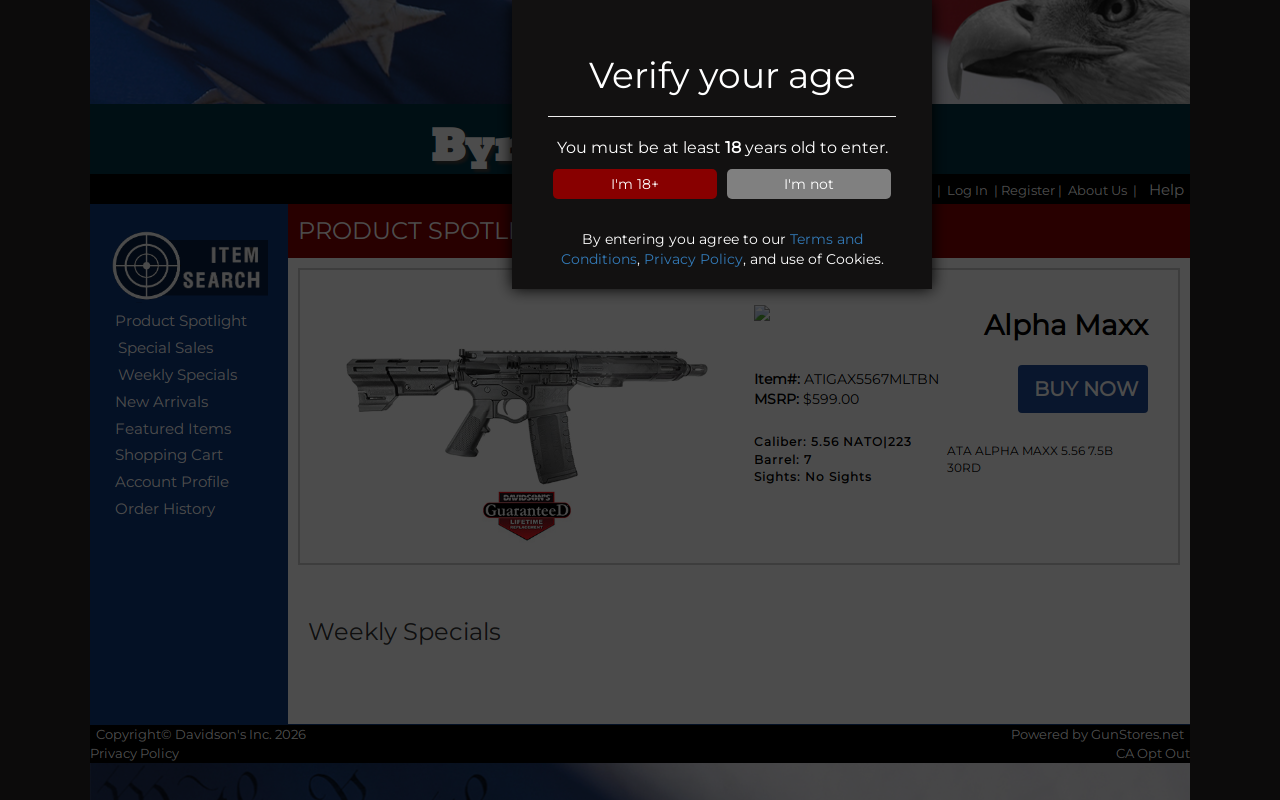Screen dimensions: 1280x800
Task: Open the Terms and Conditions link
Action: (712, 249)
